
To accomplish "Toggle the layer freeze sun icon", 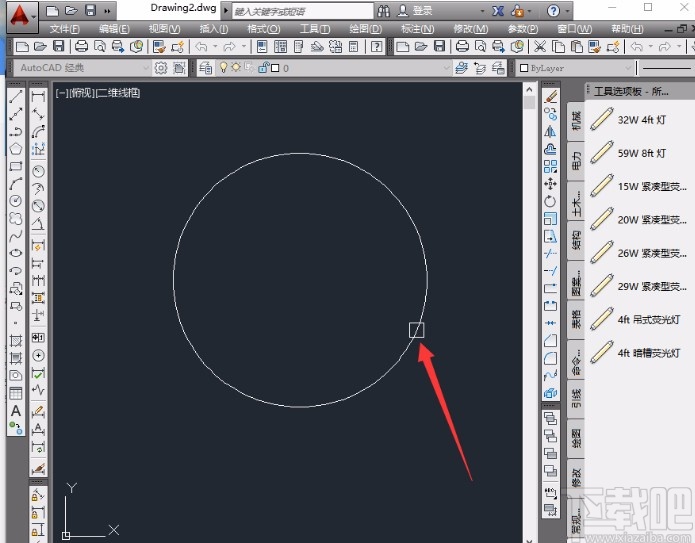I will 235,68.
